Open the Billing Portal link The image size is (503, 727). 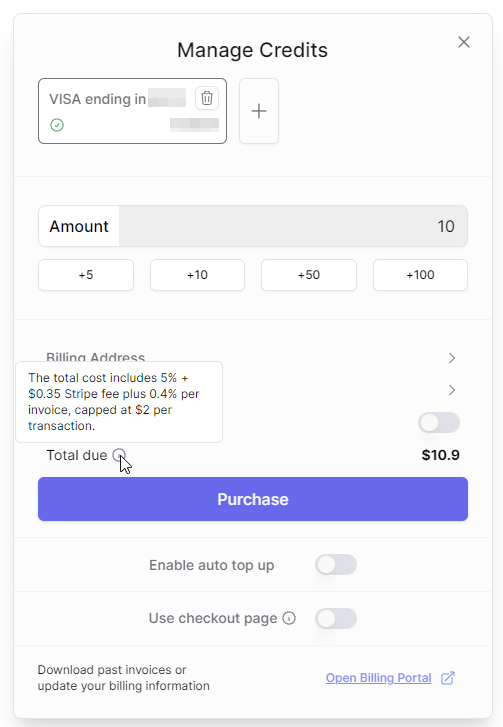(378, 678)
